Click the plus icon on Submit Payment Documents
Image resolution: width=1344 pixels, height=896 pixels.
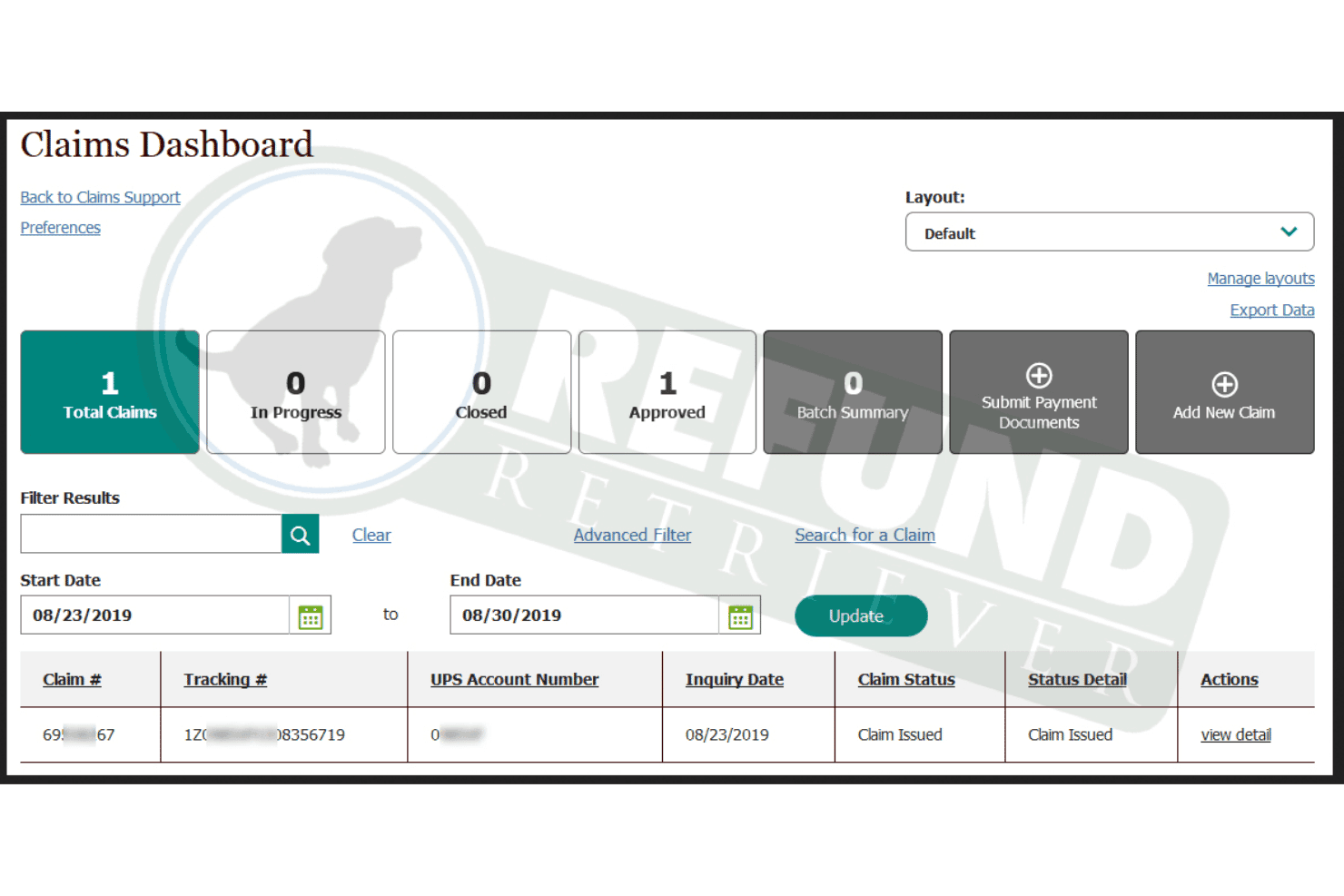[x=1039, y=375]
